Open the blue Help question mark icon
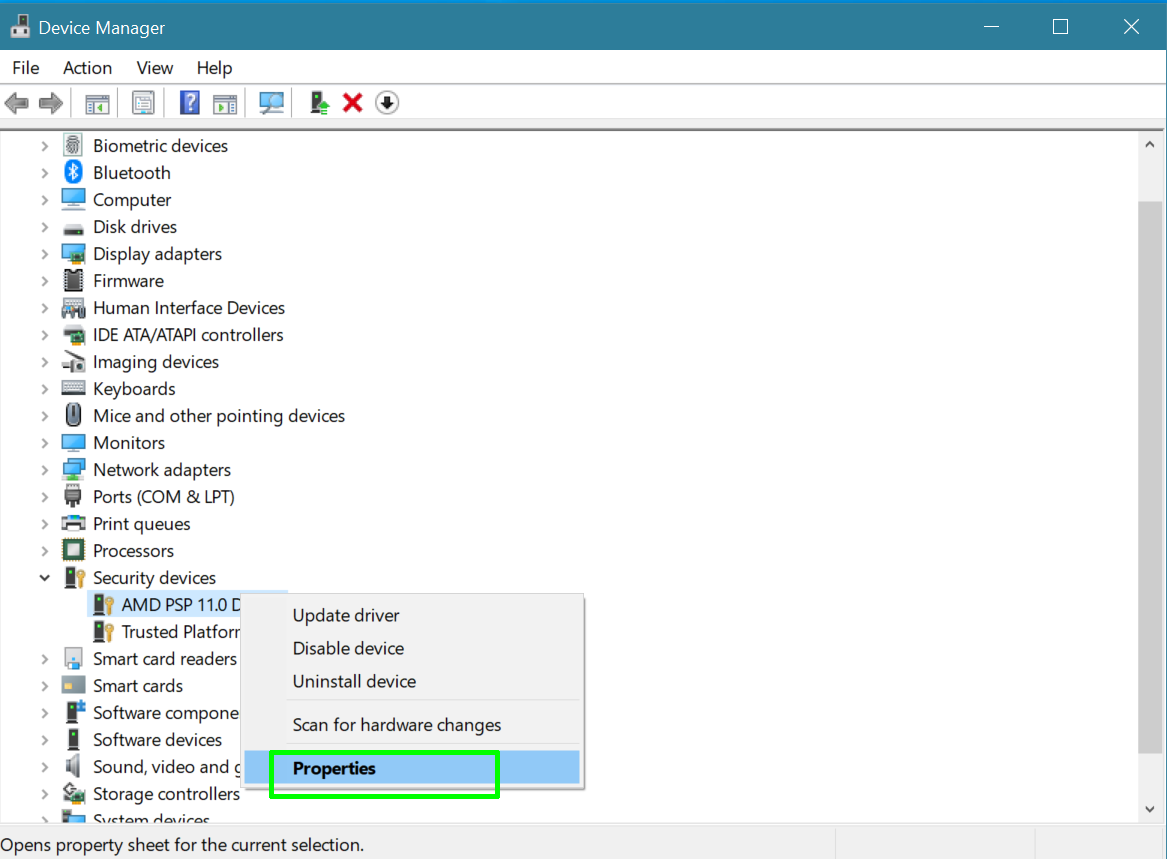The width and height of the screenshot is (1167, 859). [x=190, y=103]
